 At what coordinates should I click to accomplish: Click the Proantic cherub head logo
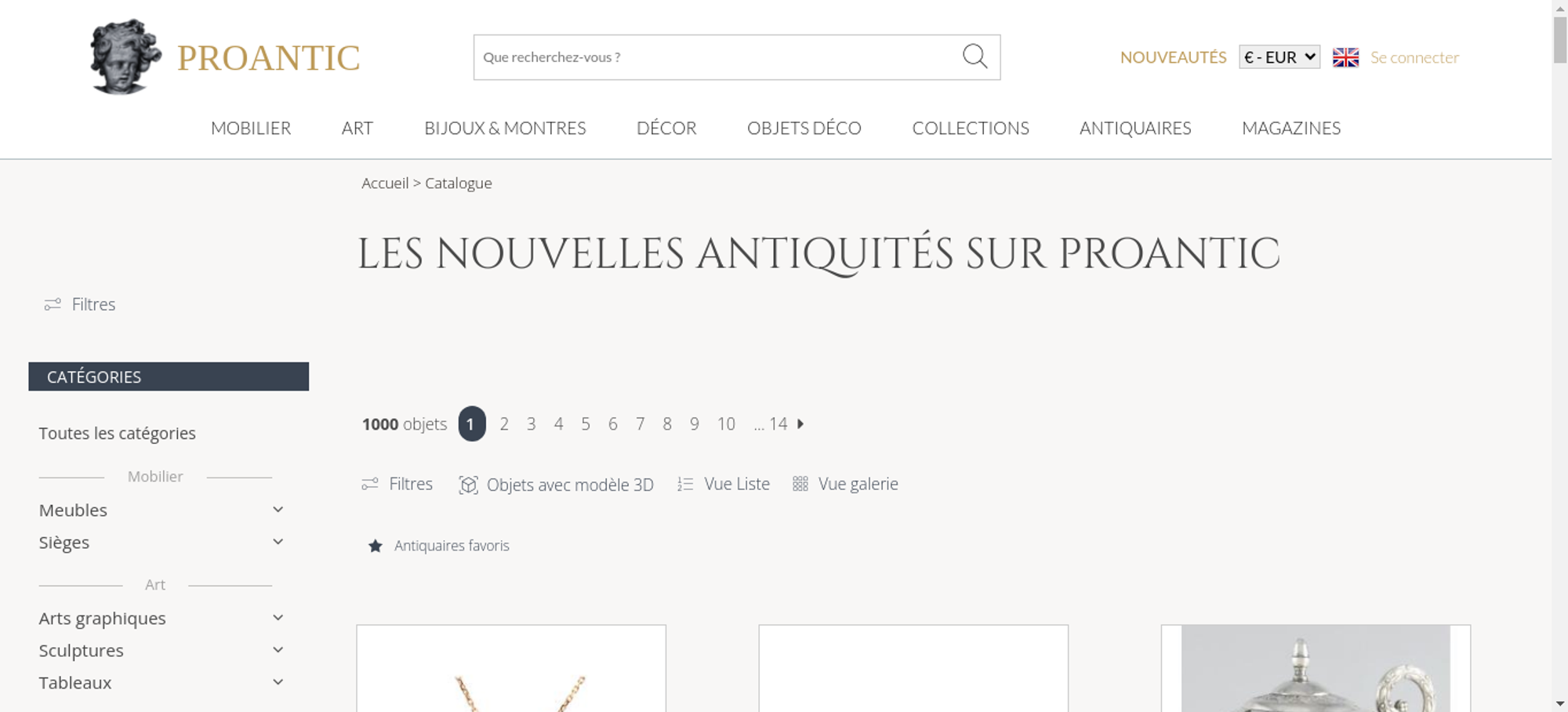125,56
